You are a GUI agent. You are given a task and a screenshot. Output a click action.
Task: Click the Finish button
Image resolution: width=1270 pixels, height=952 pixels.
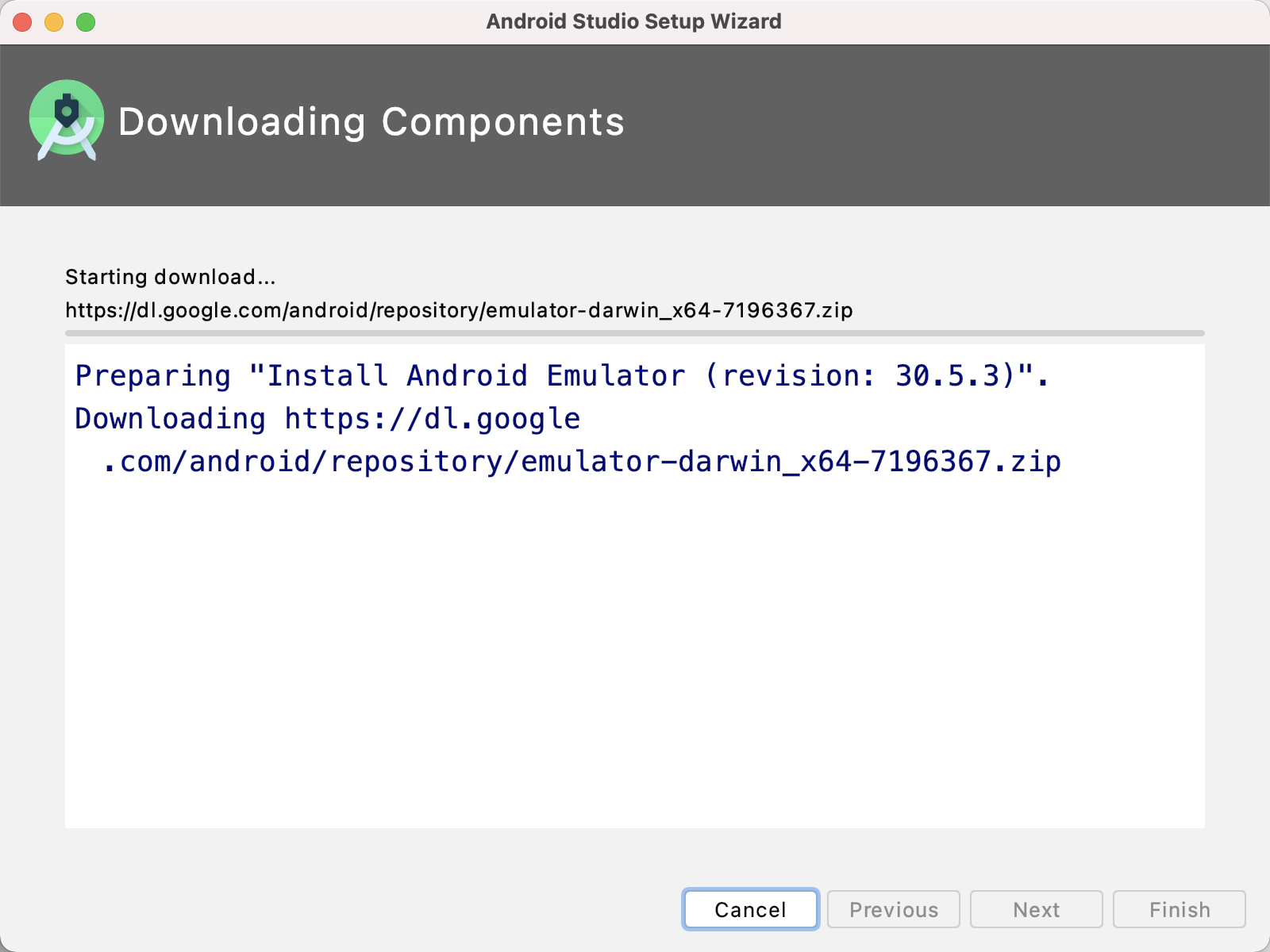[1179, 909]
